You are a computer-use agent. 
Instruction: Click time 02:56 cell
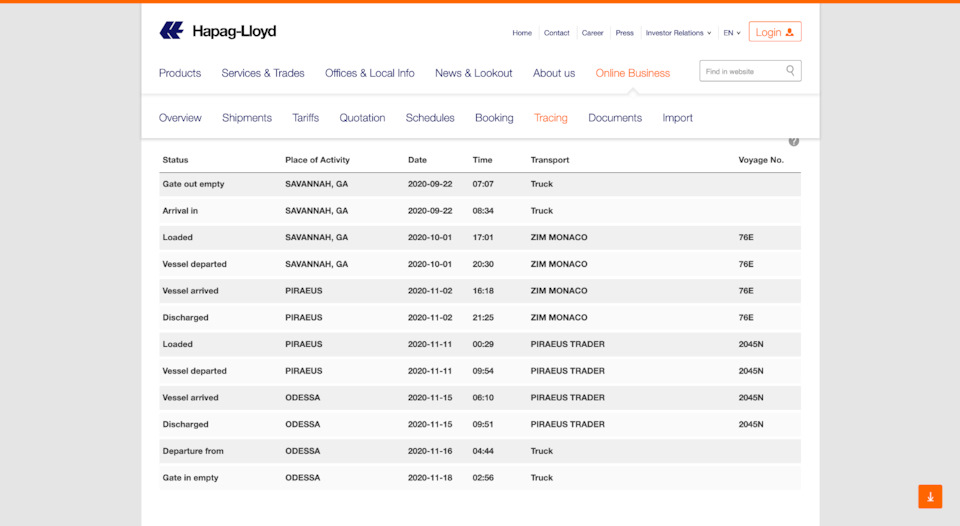pyautogui.click(x=482, y=478)
